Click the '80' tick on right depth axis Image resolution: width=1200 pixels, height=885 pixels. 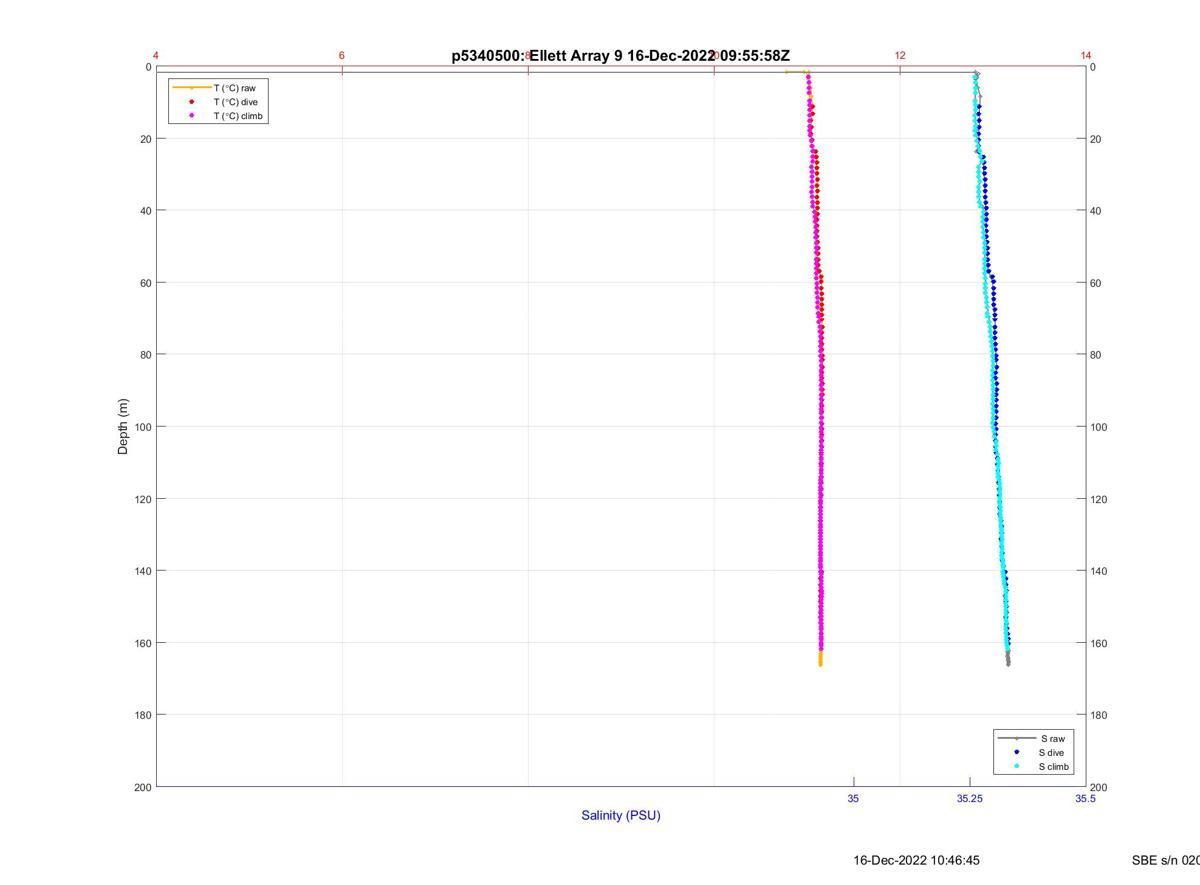coord(1096,355)
